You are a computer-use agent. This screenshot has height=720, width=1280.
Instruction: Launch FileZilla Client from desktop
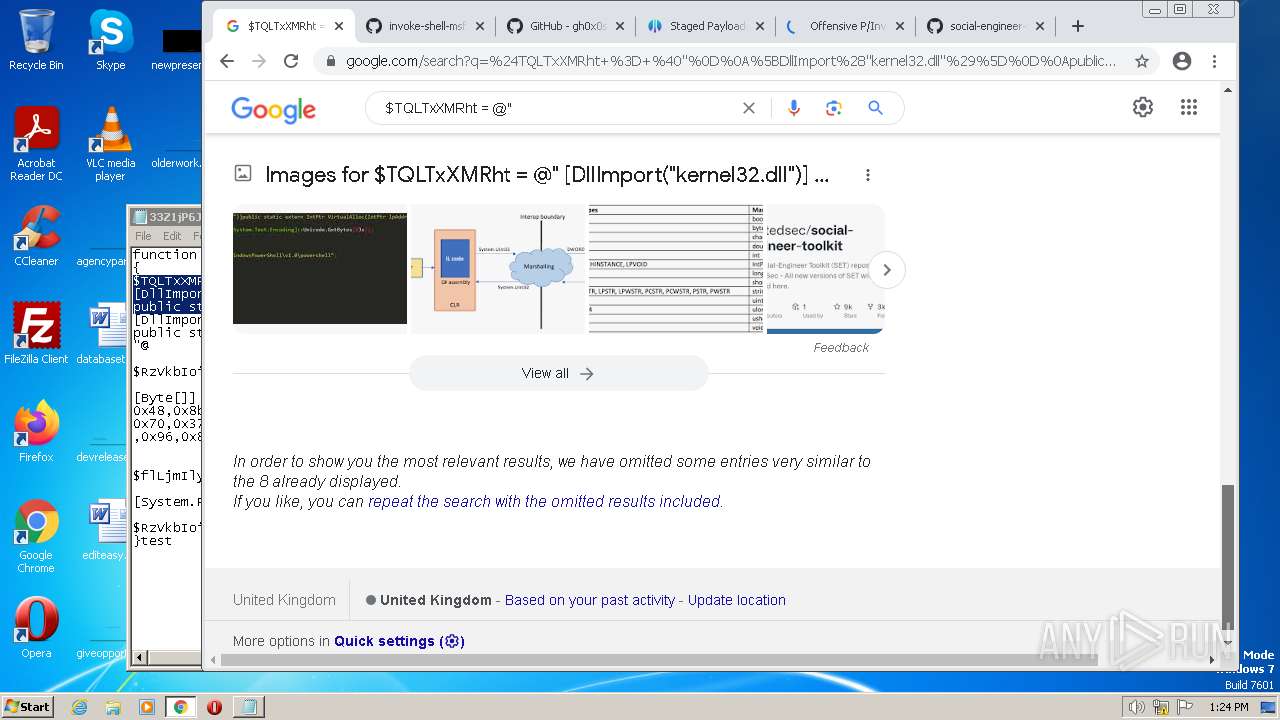click(x=36, y=335)
